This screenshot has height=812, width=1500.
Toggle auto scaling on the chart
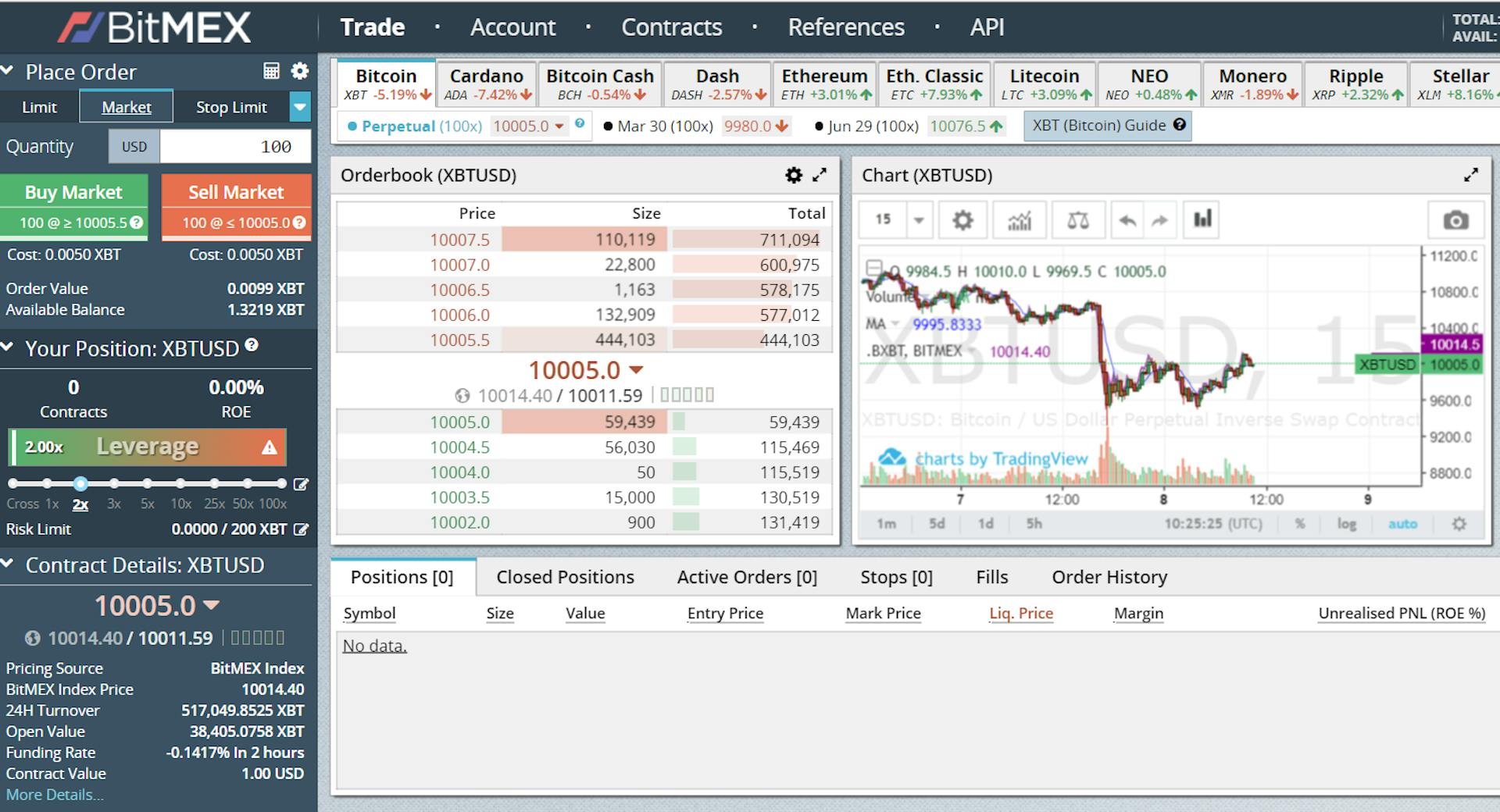coord(1404,524)
